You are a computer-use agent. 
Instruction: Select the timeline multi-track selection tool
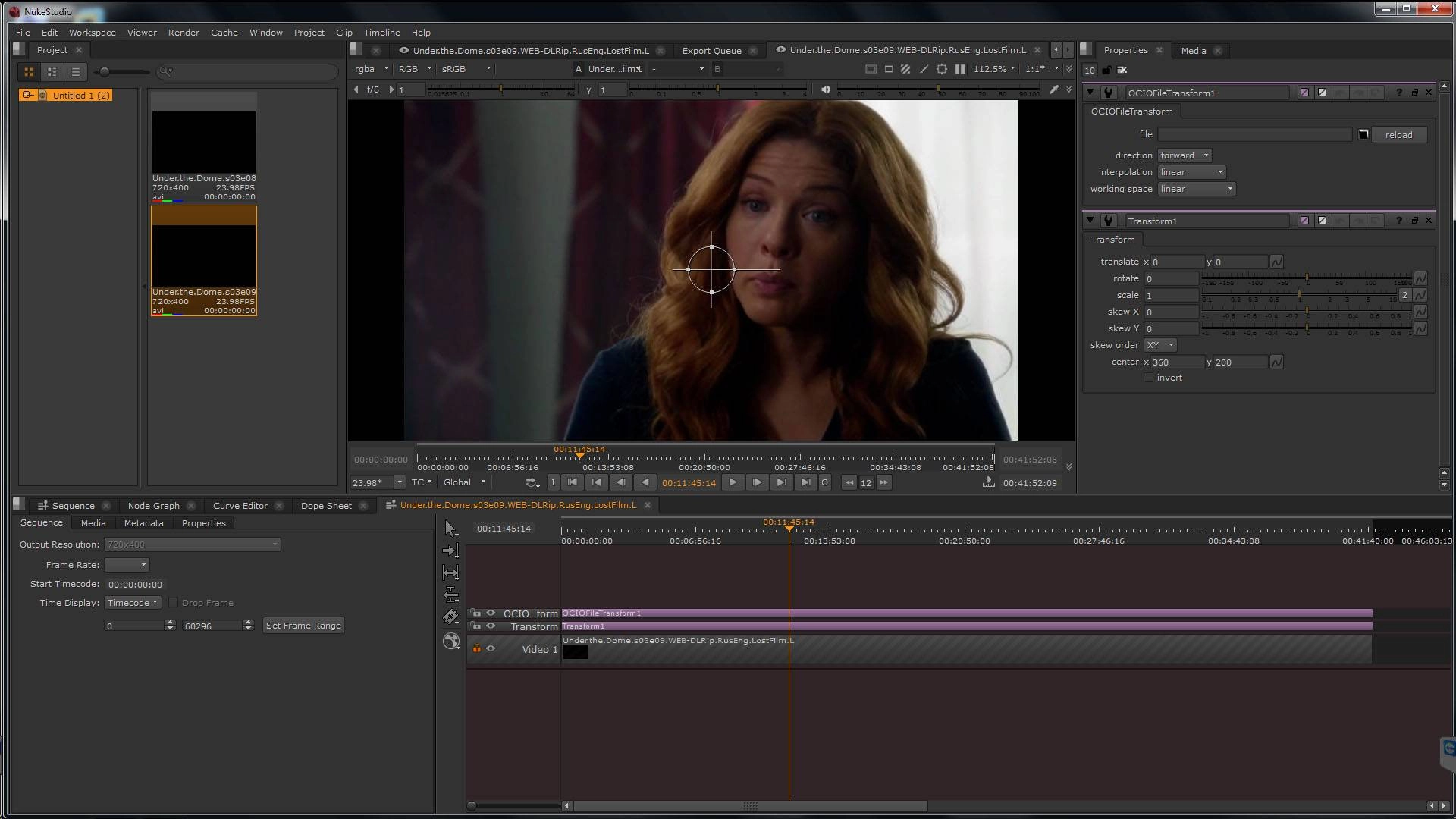point(450,551)
